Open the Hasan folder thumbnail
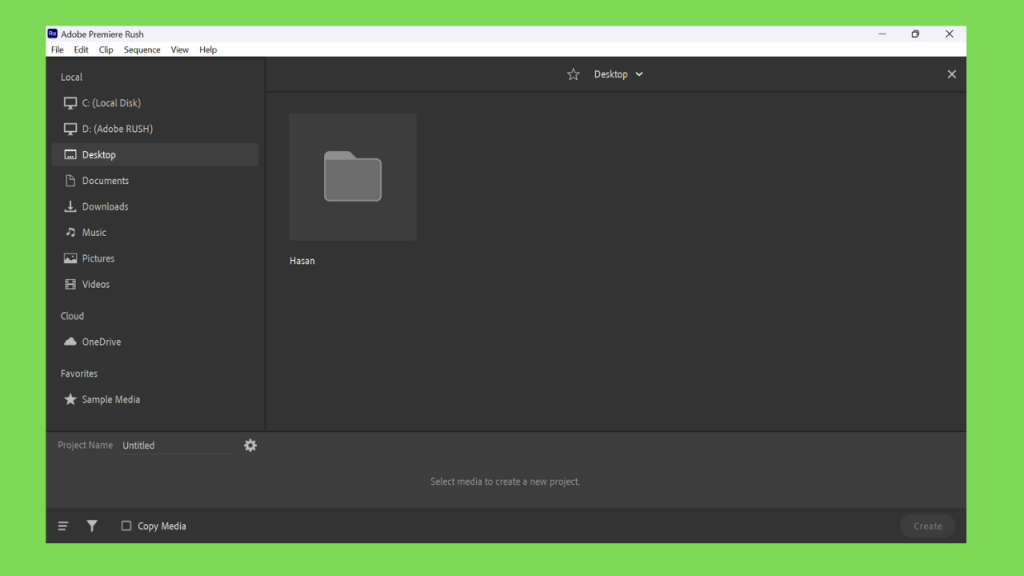Viewport: 1024px width, 576px height. tap(353, 177)
